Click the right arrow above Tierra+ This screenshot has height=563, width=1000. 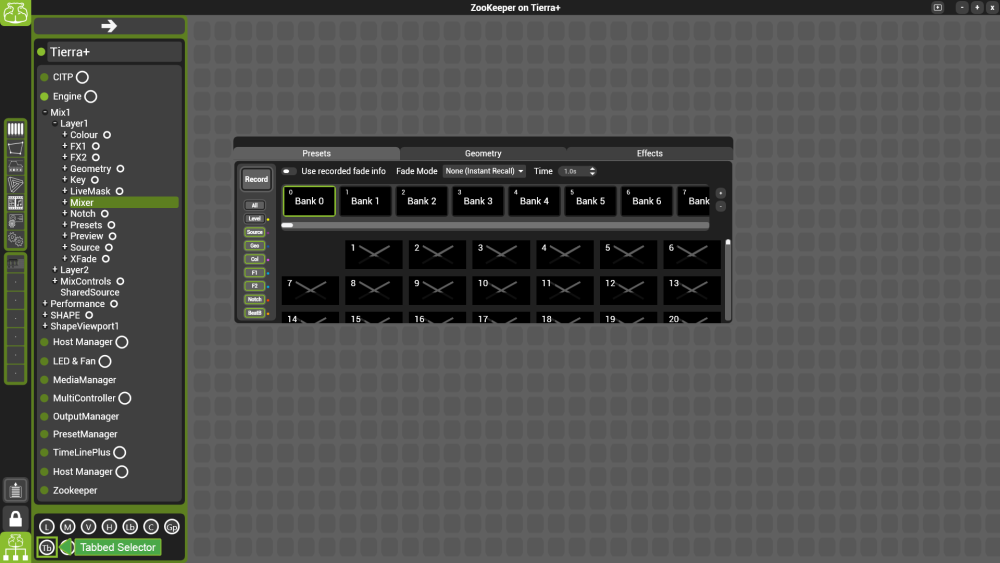[109, 26]
